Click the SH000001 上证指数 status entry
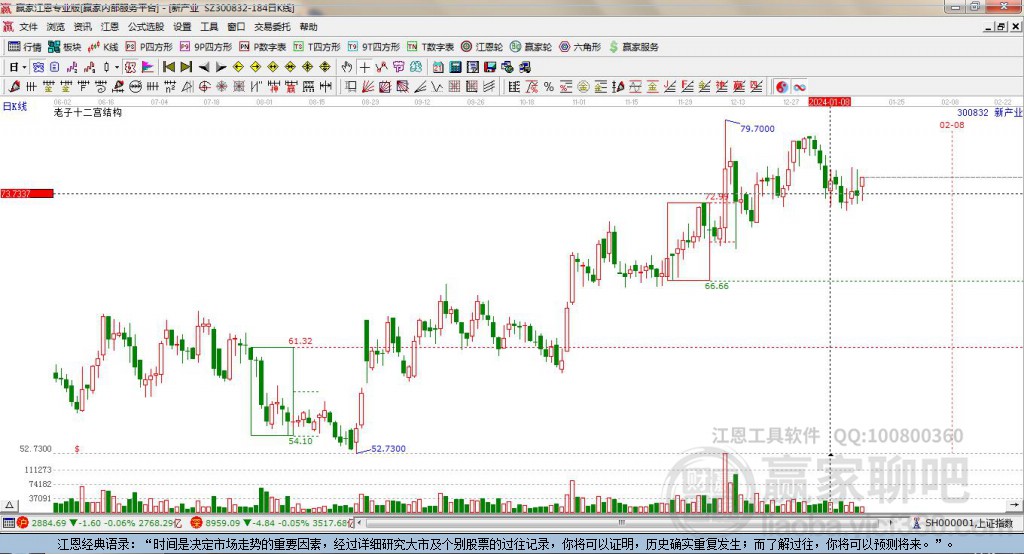This screenshot has height=554, width=1024. click(963, 523)
